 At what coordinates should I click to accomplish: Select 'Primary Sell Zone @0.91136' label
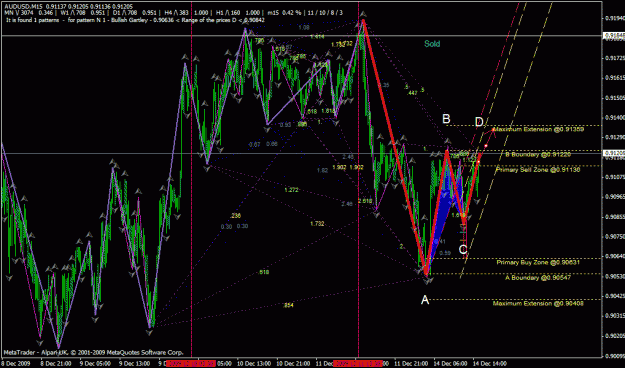click(x=538, y=170)
